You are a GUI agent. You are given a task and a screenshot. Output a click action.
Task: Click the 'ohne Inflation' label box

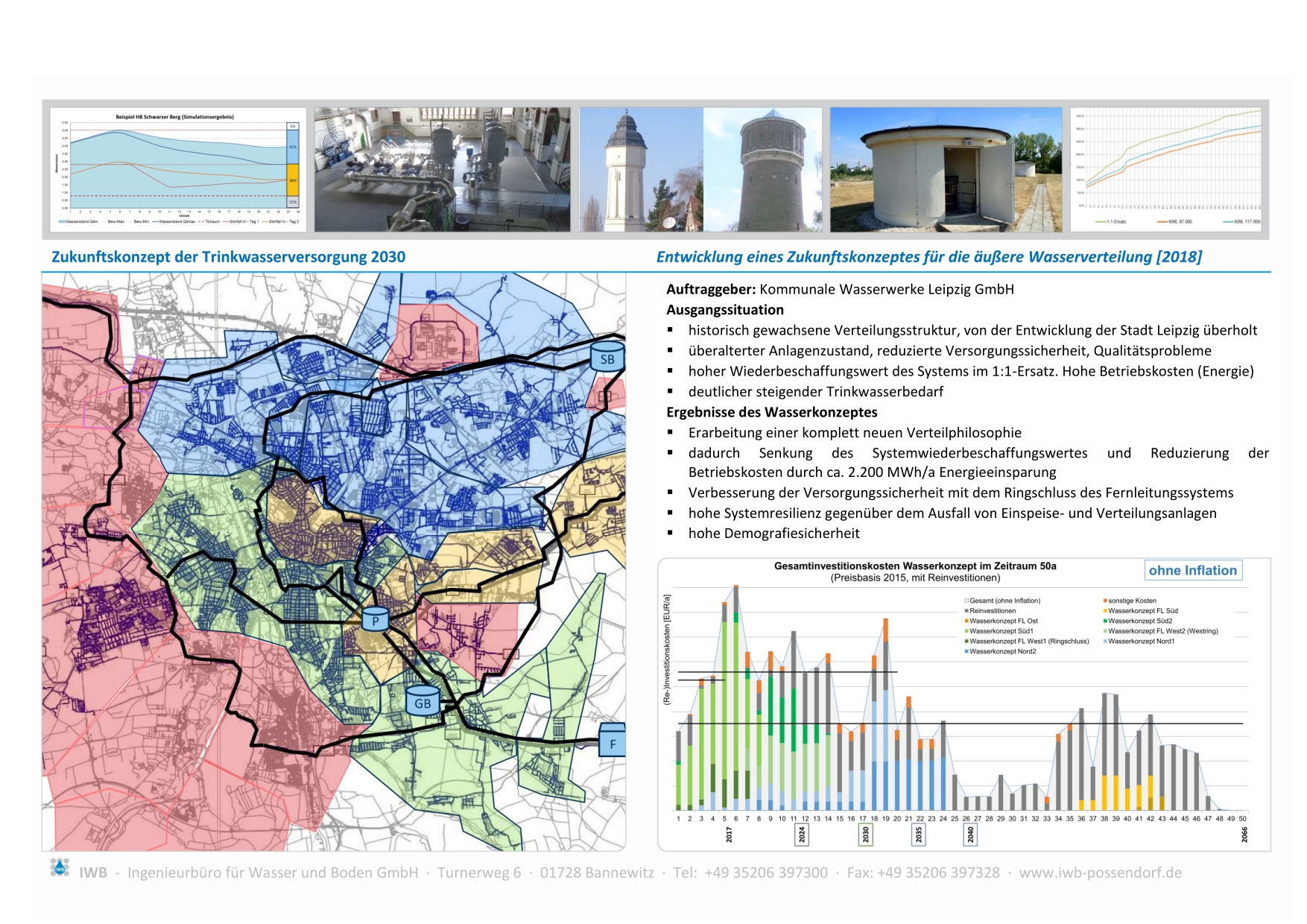coord(1192,570)
